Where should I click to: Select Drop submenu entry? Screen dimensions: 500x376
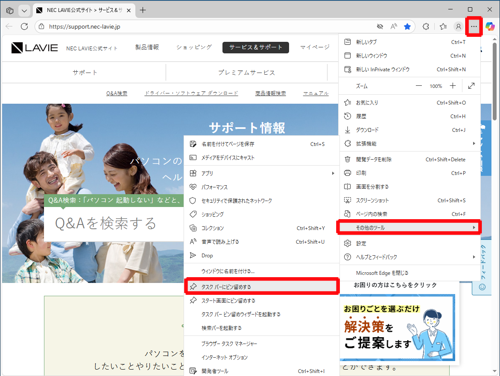(x=261, y=255)
